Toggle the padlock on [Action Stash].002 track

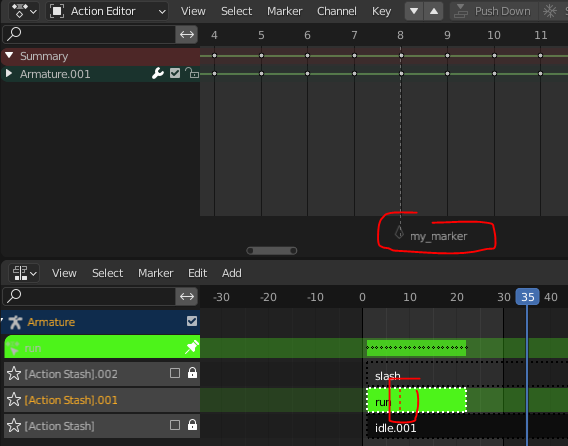click(x=192, y=373)
